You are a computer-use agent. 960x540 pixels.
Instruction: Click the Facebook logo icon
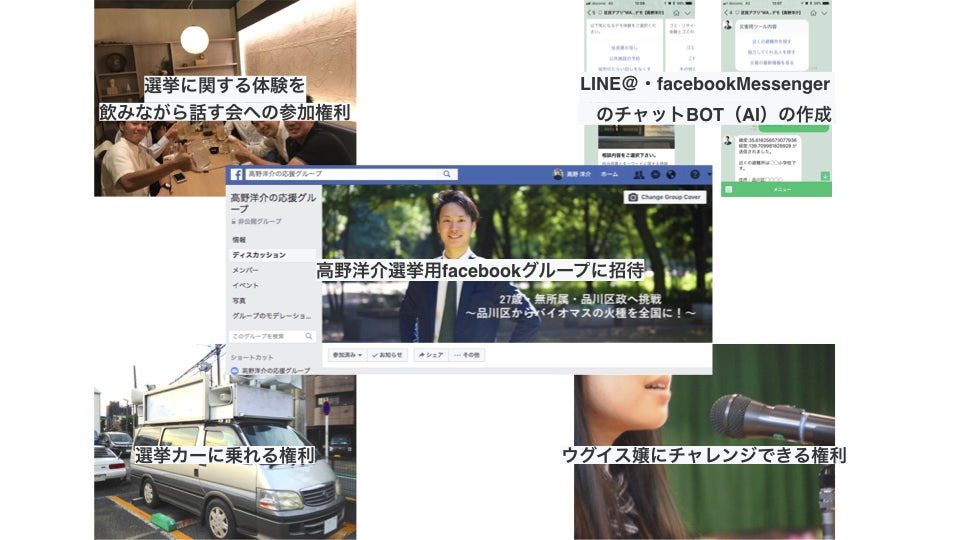coord(237,174)
